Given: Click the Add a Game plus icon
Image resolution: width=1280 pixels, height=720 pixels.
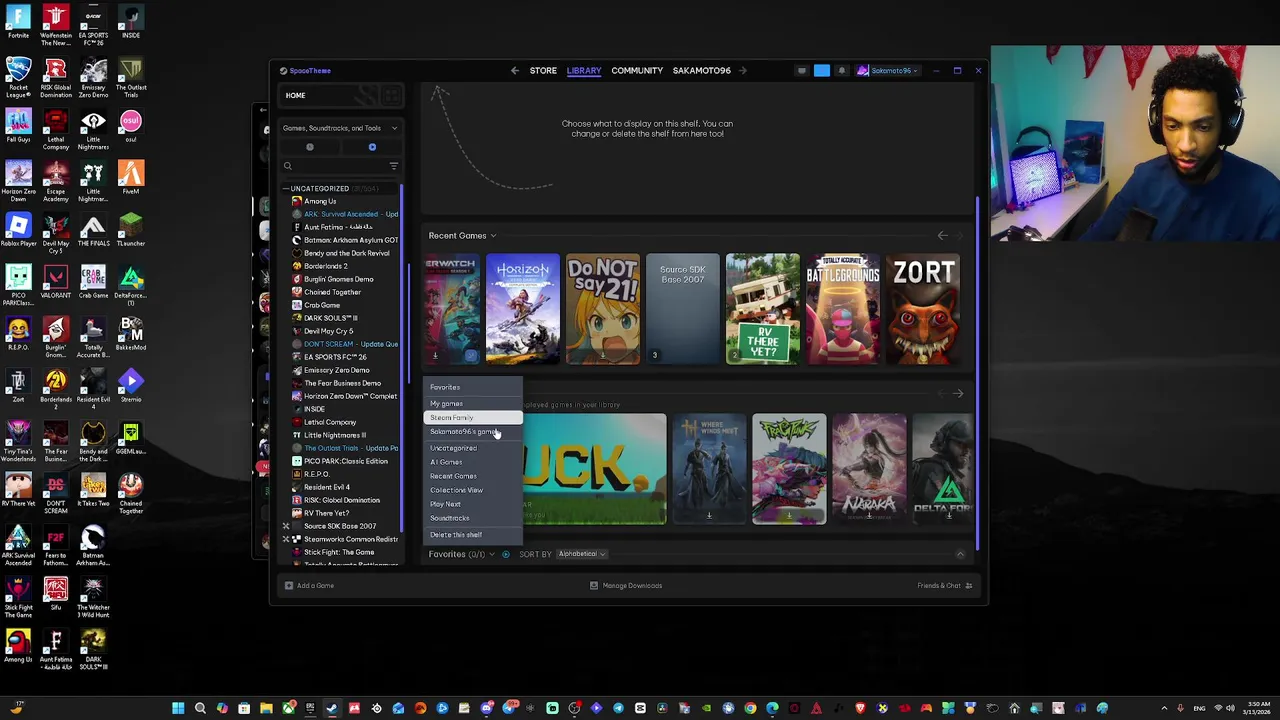Looking at the screenshot, I should tap(289, 586).
